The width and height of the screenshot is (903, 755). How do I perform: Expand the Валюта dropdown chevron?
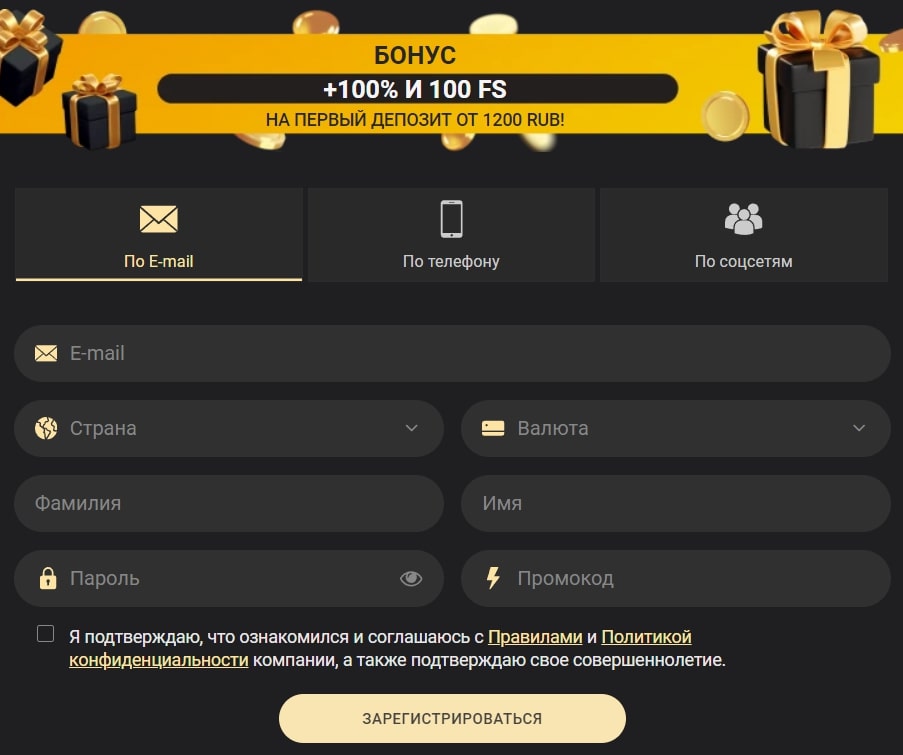click(x=859, y=428)
